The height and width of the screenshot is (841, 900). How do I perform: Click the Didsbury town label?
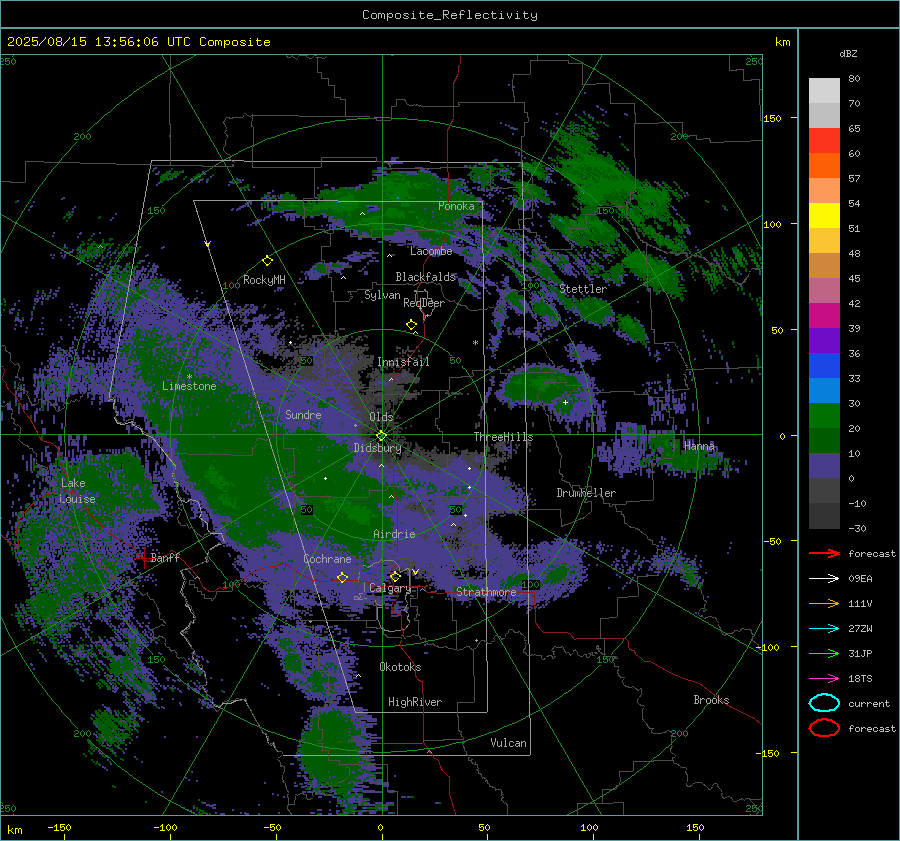coord(378,448)
